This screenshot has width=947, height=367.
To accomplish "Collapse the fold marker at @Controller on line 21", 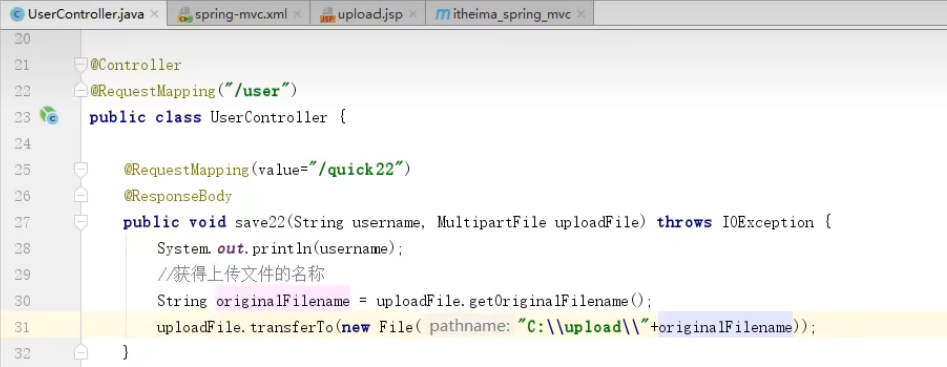I will pyautogui.click(x=80, y=65).
